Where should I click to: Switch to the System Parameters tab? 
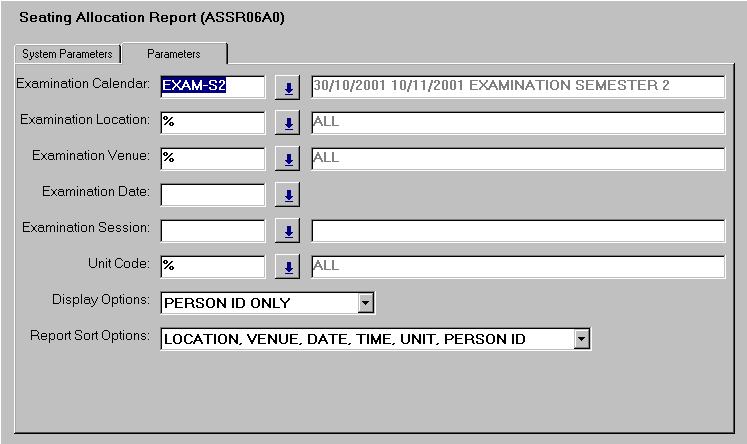point(68,54)
